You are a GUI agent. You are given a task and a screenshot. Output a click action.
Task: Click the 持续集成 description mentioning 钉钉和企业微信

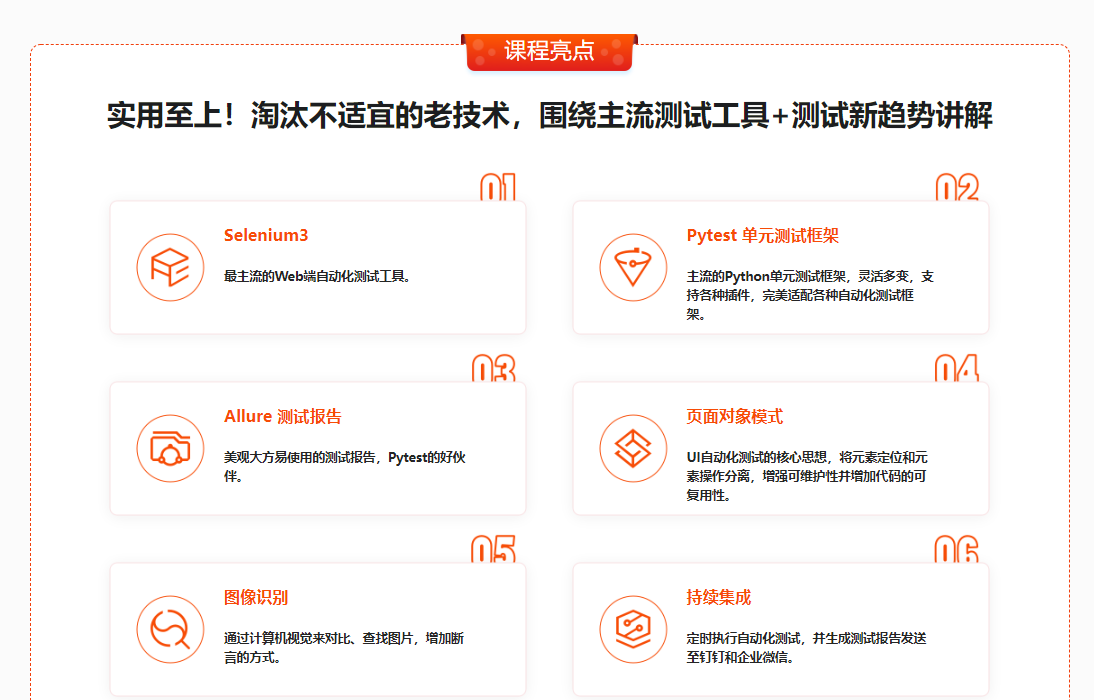point(806,647)
